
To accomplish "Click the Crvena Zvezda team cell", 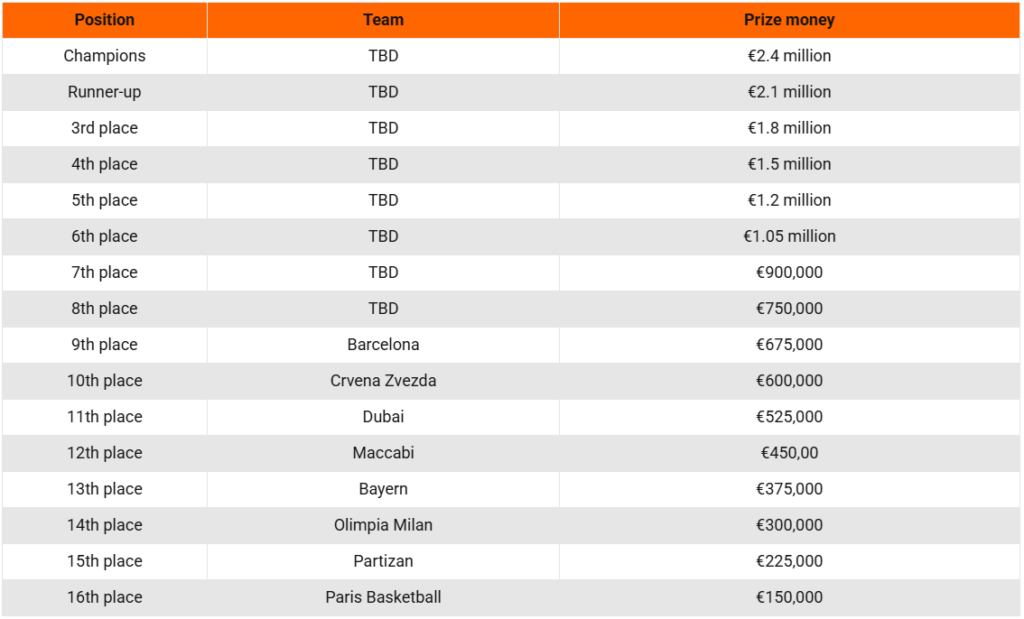I will tap(383, 380).
